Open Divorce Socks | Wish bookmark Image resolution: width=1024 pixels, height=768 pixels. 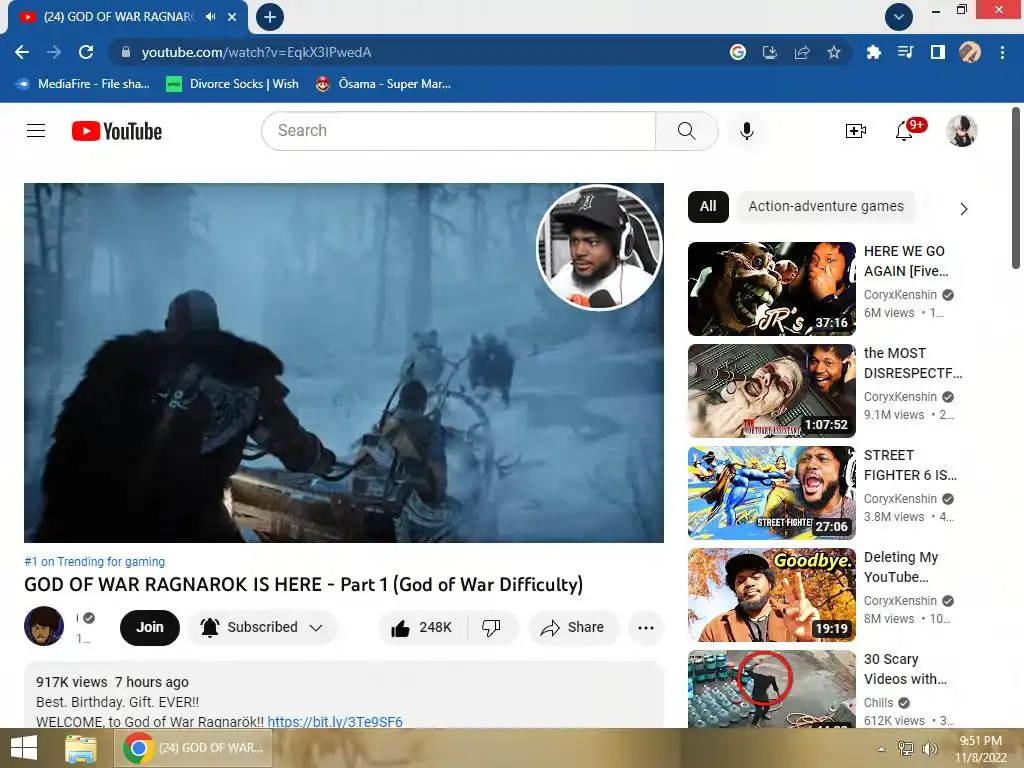click(232, 84)
